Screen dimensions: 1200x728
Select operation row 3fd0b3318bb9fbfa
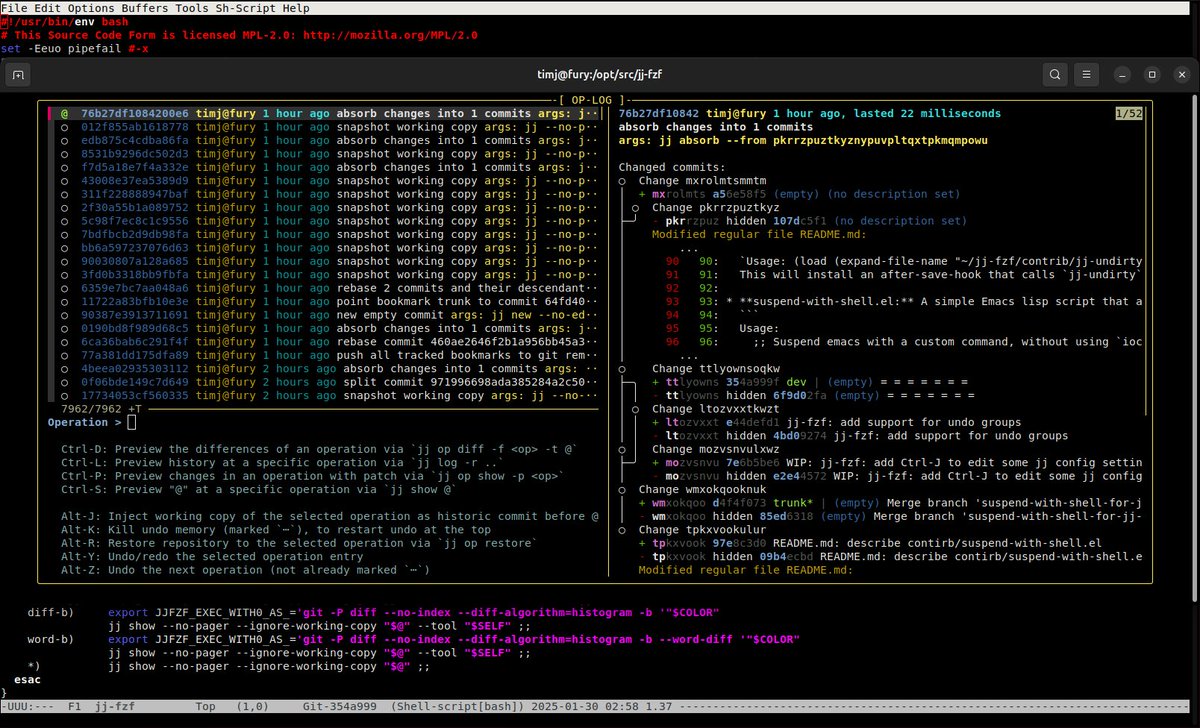(x=324, y=274)
